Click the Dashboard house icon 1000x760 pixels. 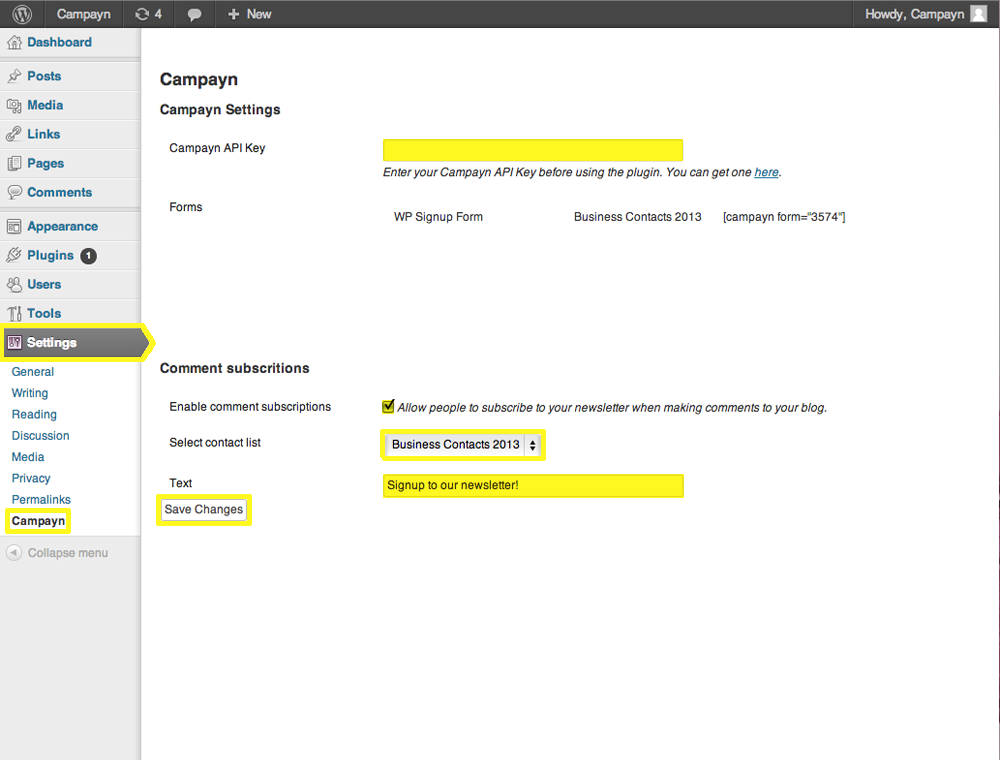(x=14, y=43)
